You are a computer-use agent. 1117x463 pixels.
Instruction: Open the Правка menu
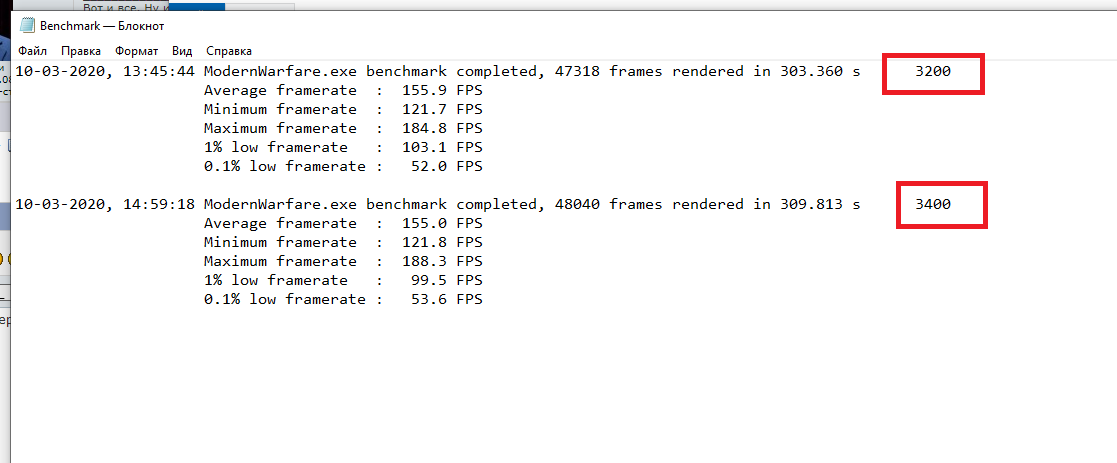tap(80, 51)
